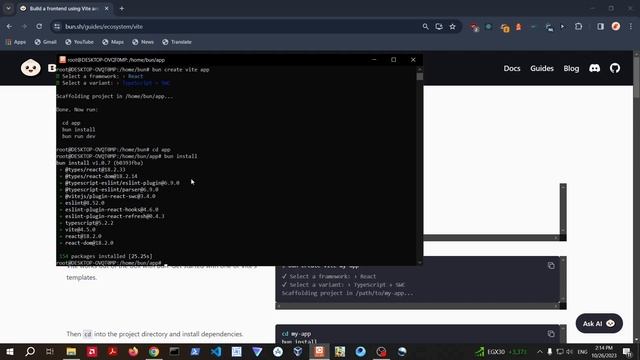Copy the 'cd my-app' code block
The width and height of the screenshot is (640, 360).
click(551, 334)
